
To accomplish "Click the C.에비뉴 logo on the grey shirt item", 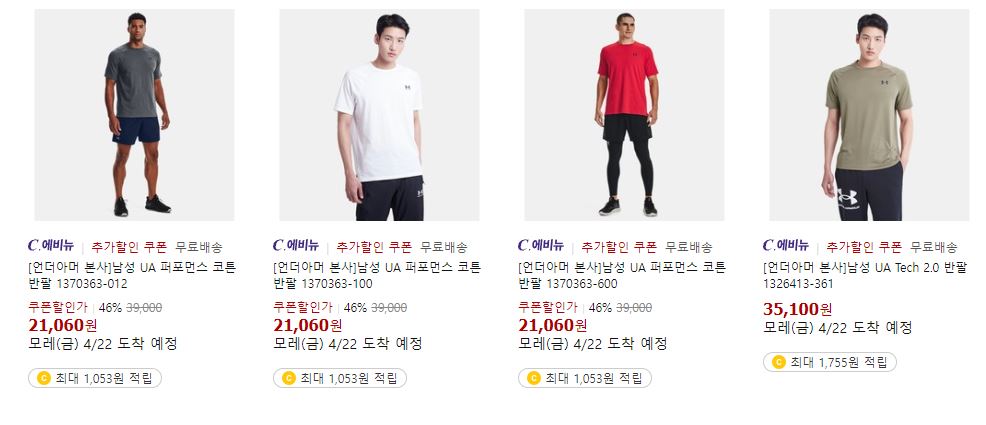I will (x=51, y=246).
